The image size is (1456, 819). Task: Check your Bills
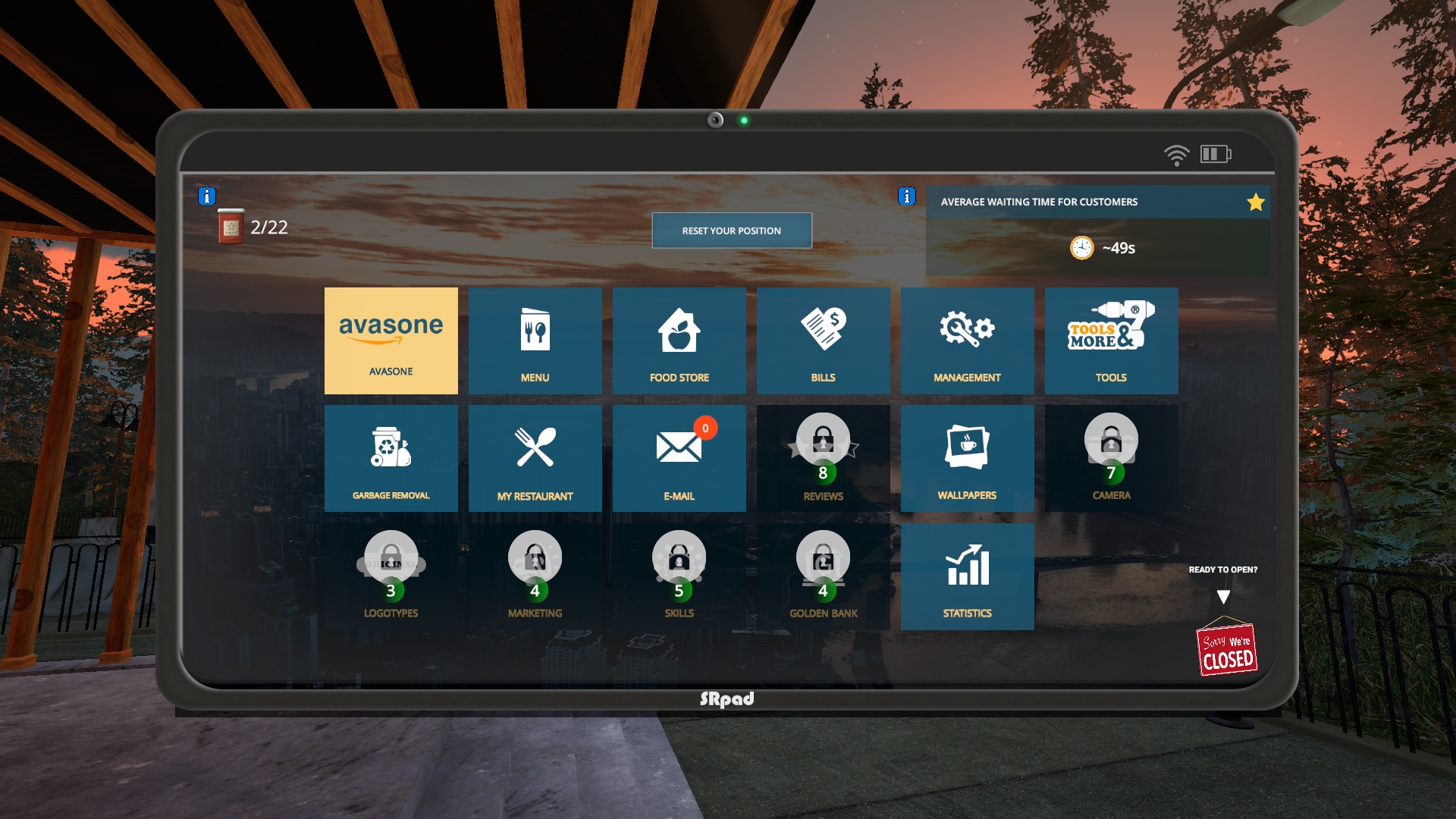point(823,340)
